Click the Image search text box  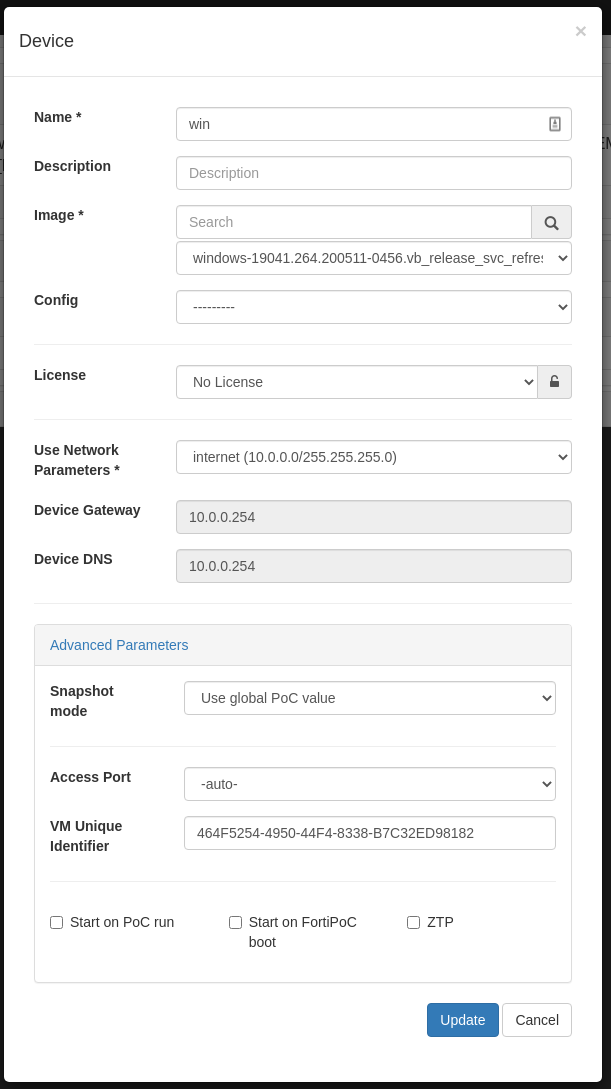353,222
